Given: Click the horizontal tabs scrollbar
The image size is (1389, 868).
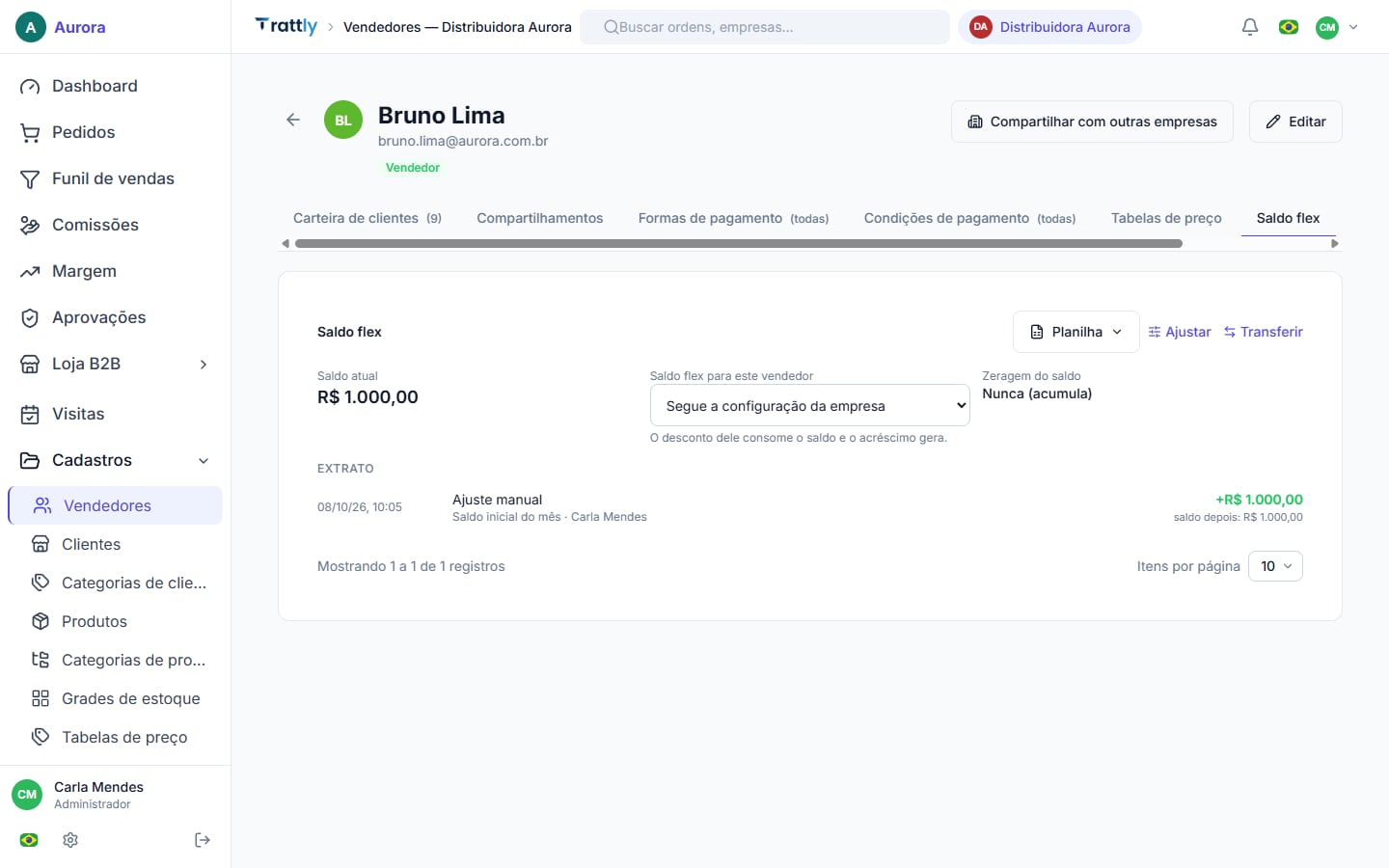Looking at the screenshot, I should [x=739, y=244].
